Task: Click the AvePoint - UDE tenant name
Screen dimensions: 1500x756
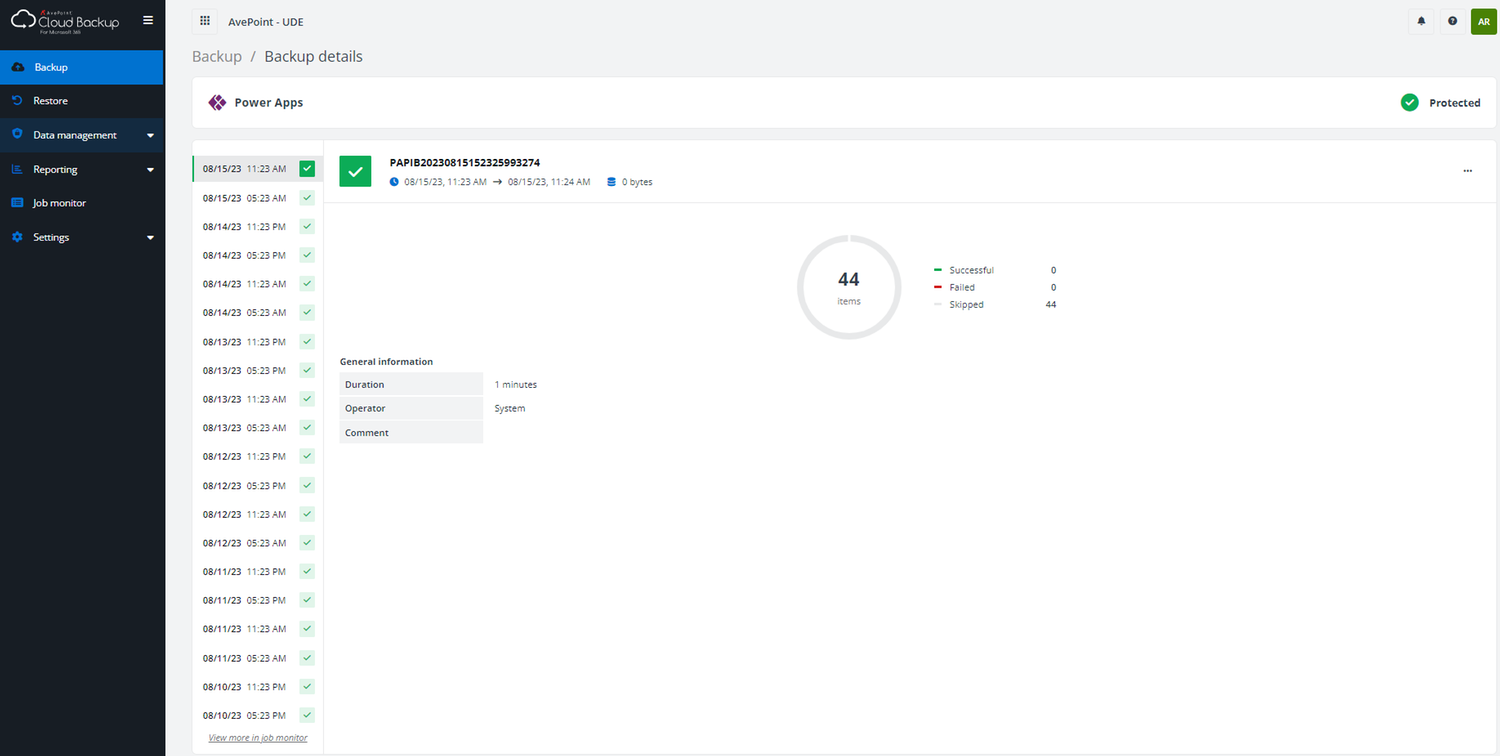Action: pyautogui.click(x=265, y=21)
